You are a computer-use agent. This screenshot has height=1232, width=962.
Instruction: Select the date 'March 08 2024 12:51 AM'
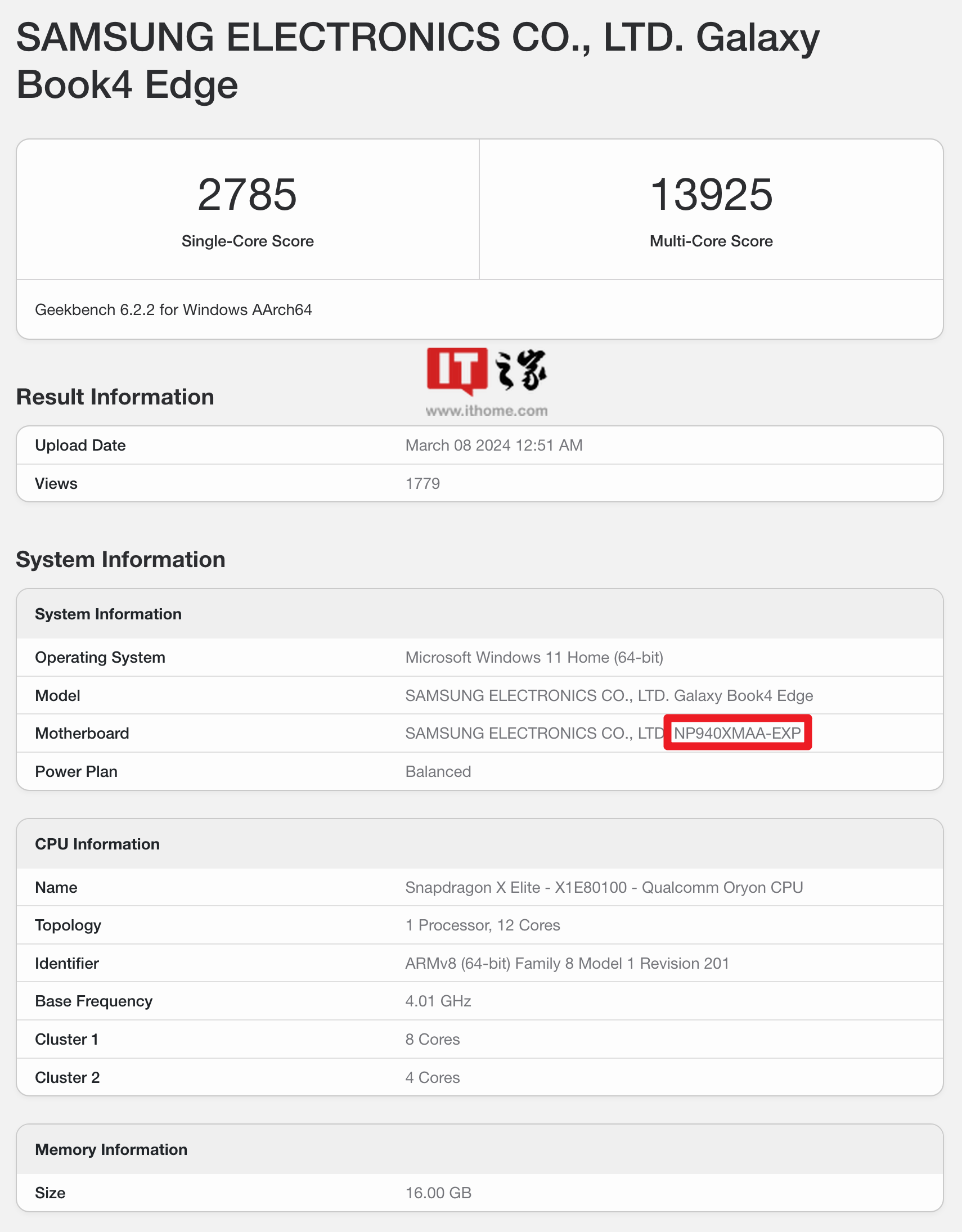(494, 445)
